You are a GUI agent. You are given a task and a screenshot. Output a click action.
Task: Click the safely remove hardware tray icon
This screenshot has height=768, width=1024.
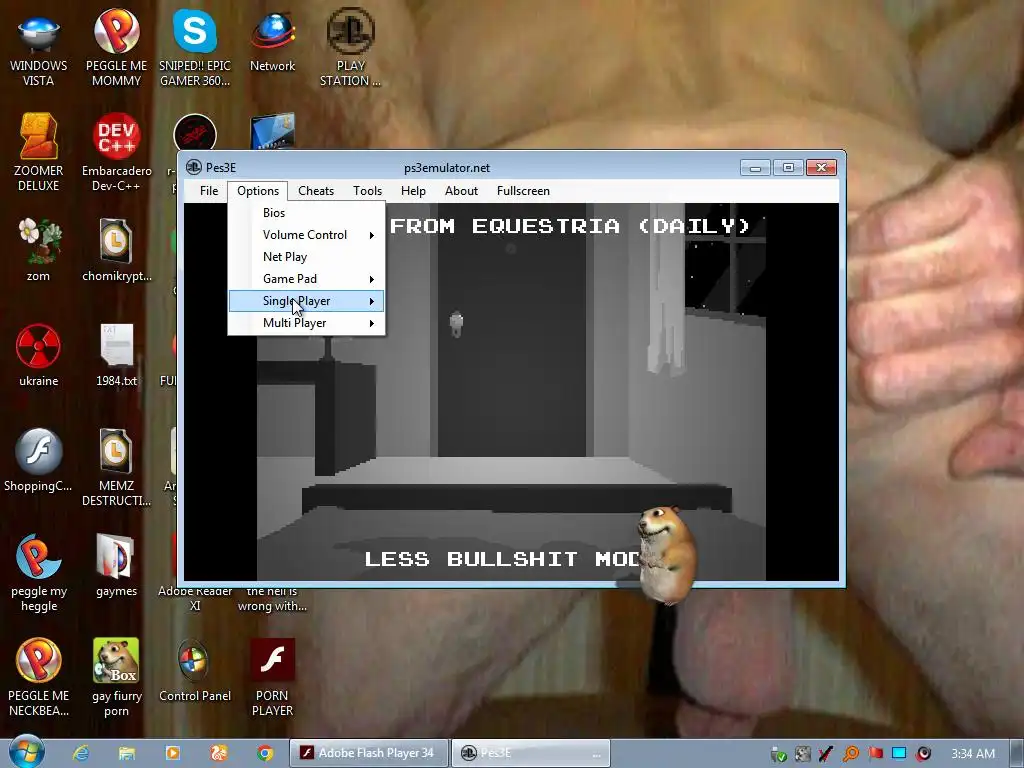click(x=778, y=754)
